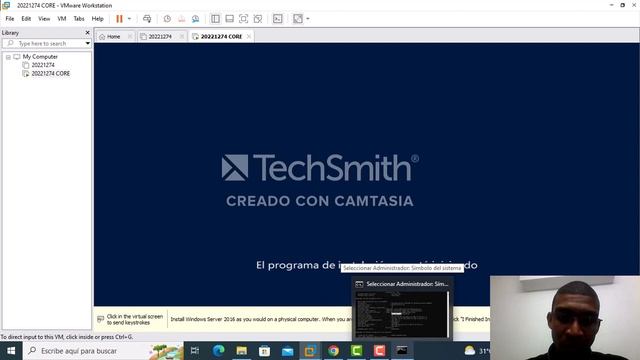The height and width of the screenshot is (360, 640).
Task: Open the weather widget on the taskbar
Action: coord(476,351)
